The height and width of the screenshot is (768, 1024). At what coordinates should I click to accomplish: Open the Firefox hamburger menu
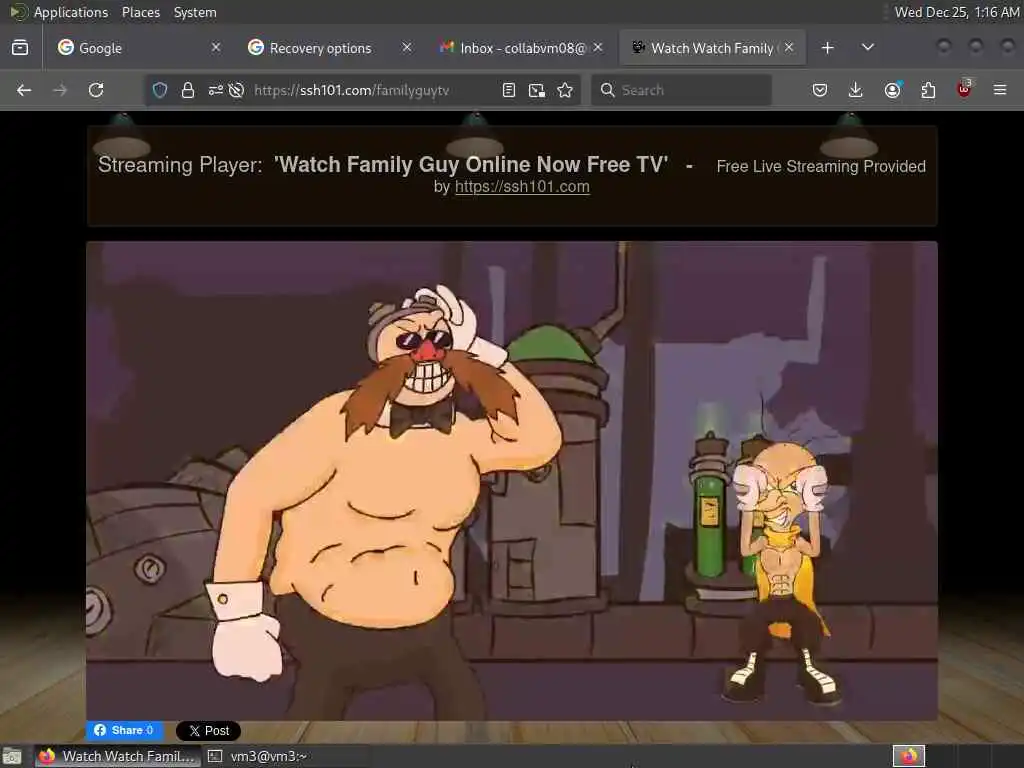click(1000, 90)
